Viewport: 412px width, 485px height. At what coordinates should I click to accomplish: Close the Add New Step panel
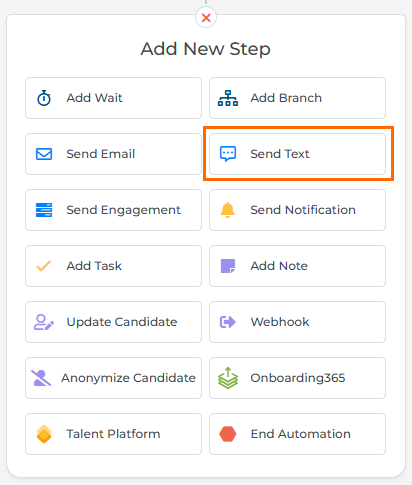pos(206,17)
